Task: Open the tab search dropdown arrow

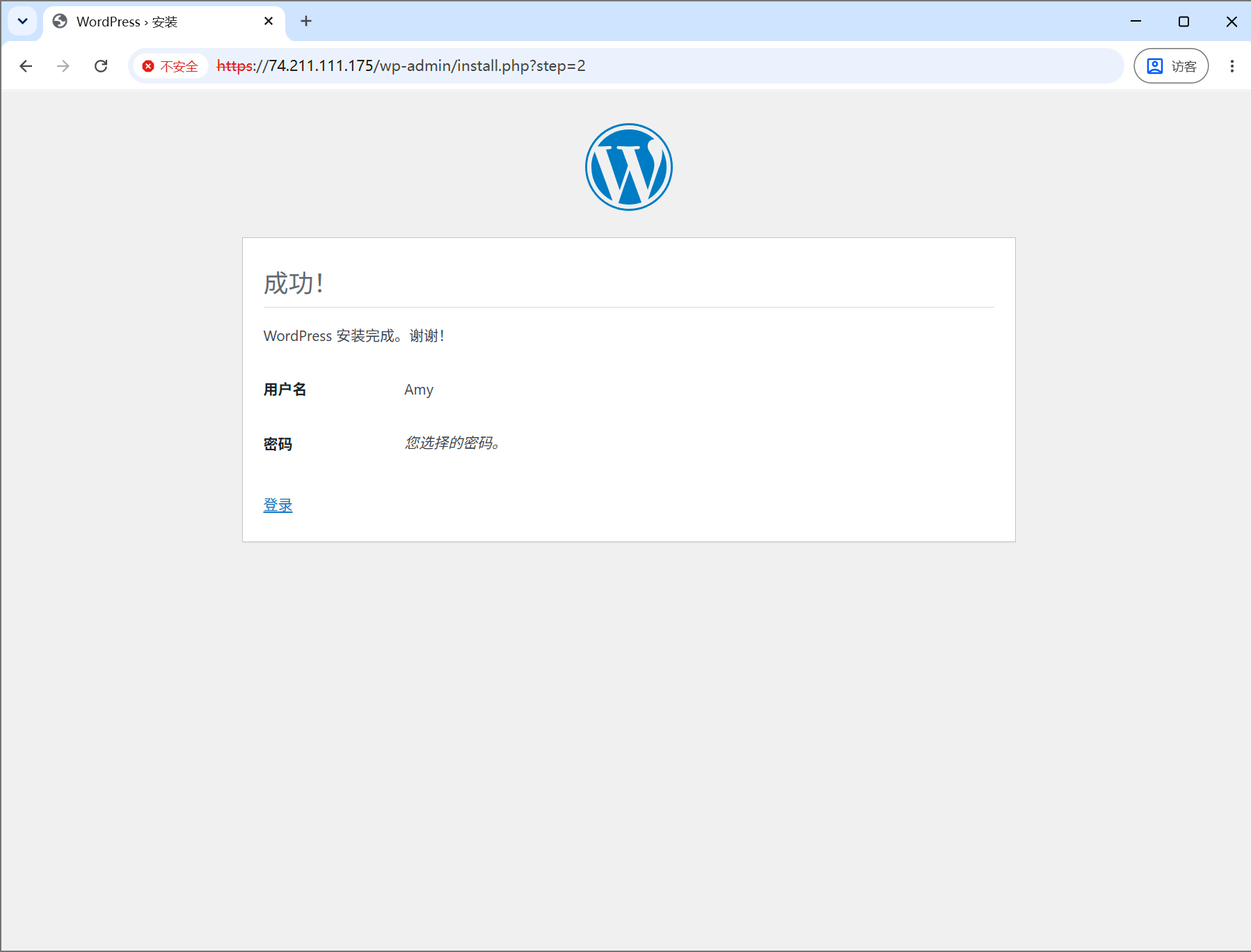Action: pyautogui.click(x=22, y=22)
